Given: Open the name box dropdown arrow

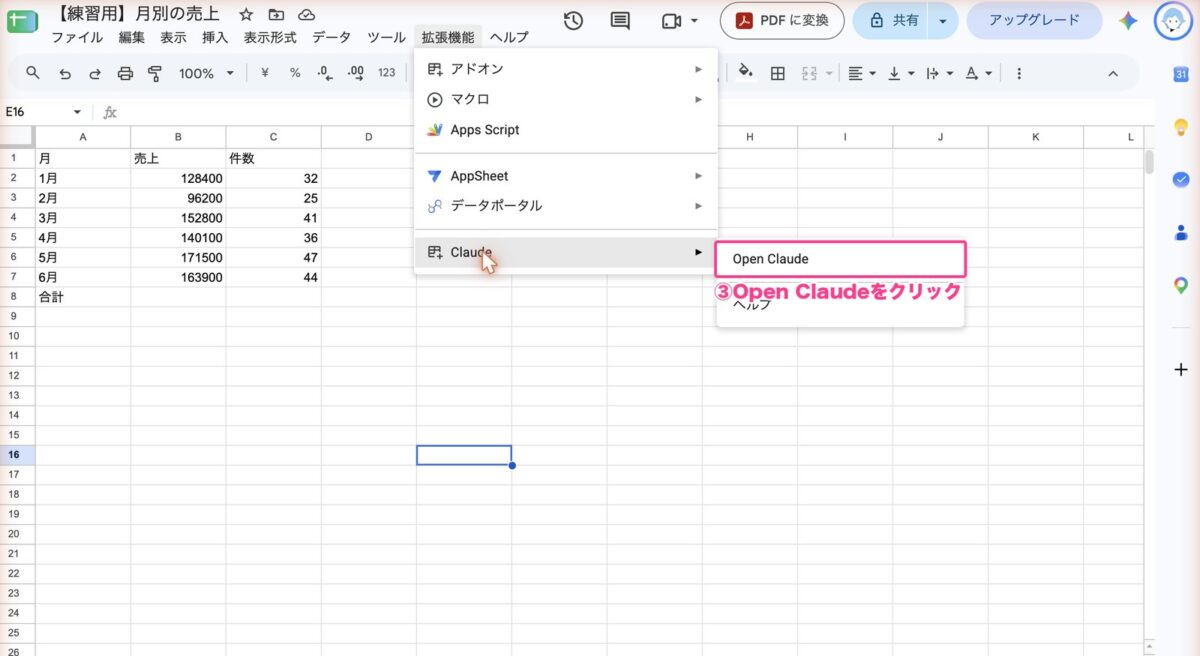Looking at the screenshot, I should pos(77,112).
